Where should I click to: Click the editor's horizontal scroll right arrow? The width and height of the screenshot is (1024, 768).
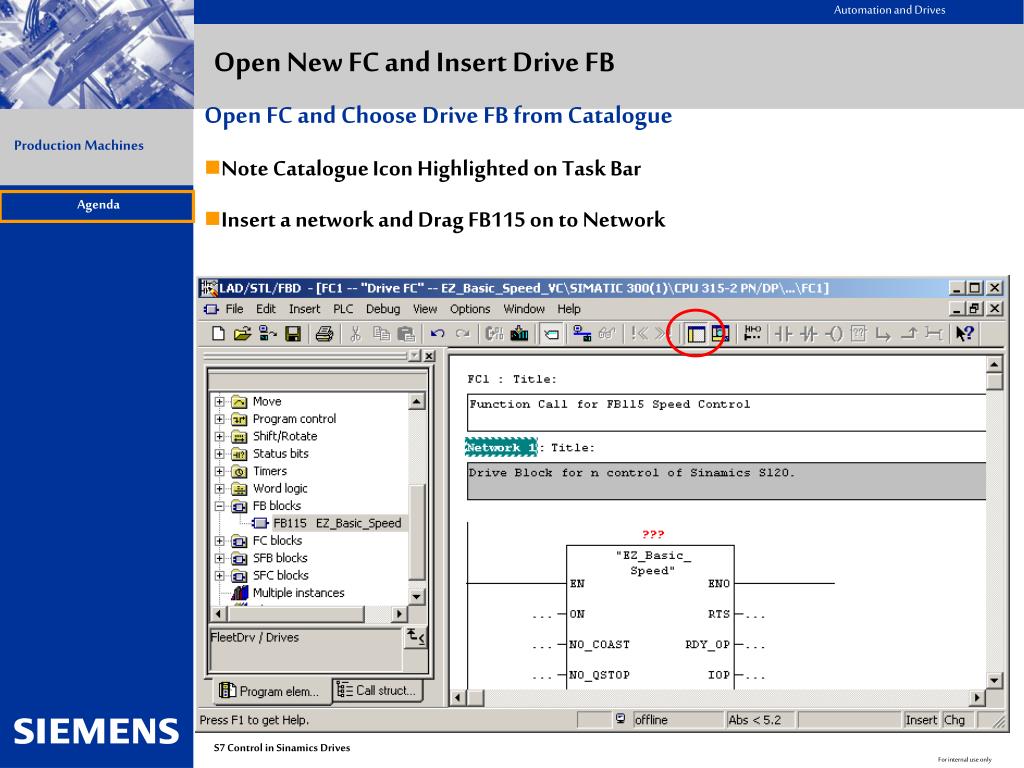[x=978, y=697]
